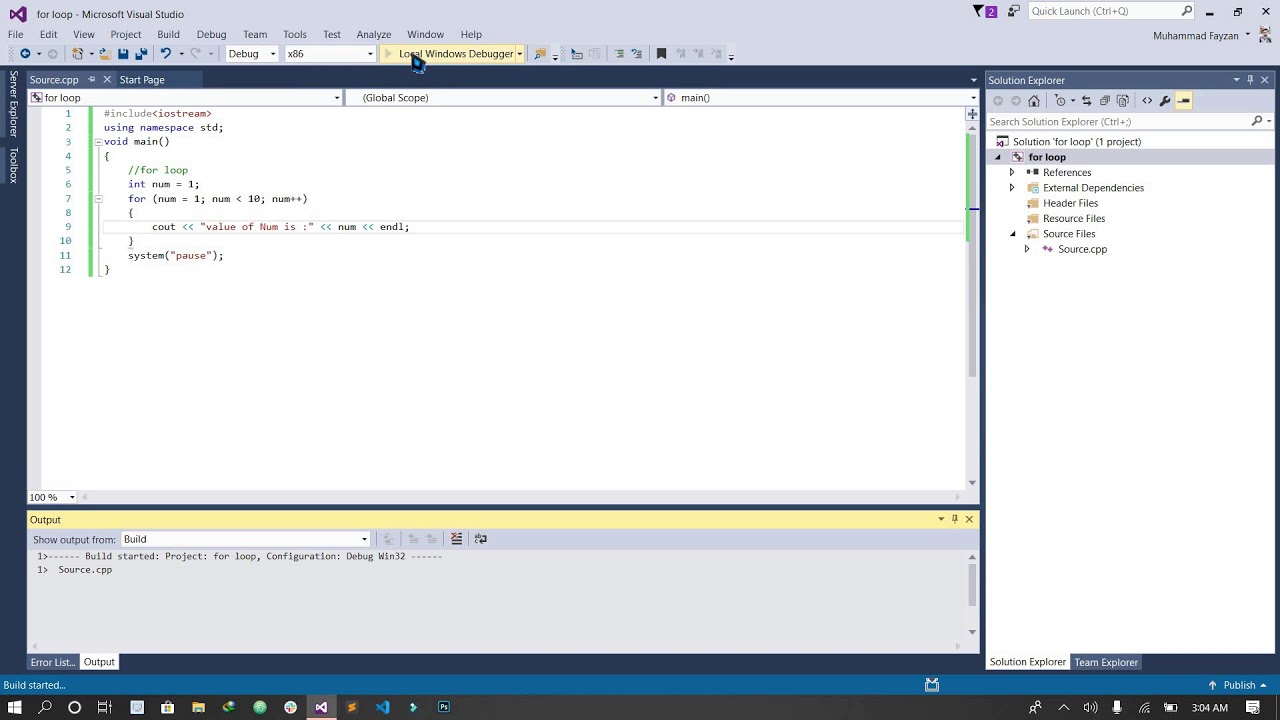Switch to the Error List tab
The width and height of the screenshot is (1280, 720).
click(x=53, y=662)
